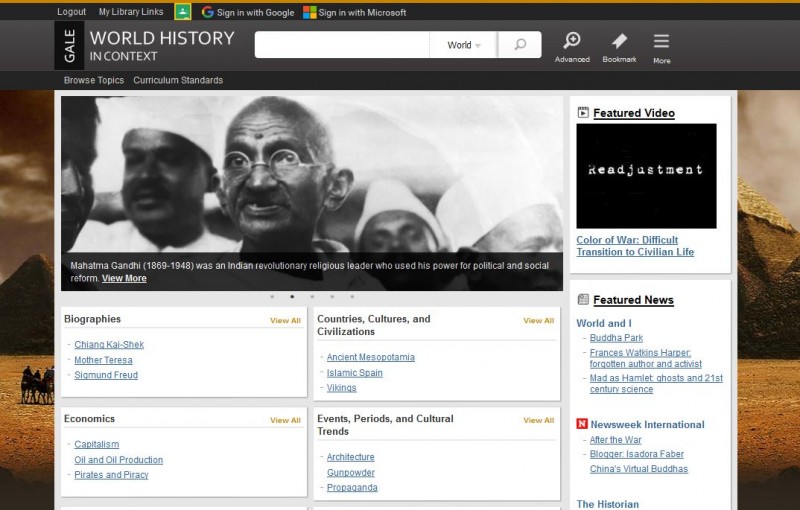This screenshot has height=510, width=800.
Task: Open Mother Teresa biography
Action: pyautogui.click(x=104, y=360)
